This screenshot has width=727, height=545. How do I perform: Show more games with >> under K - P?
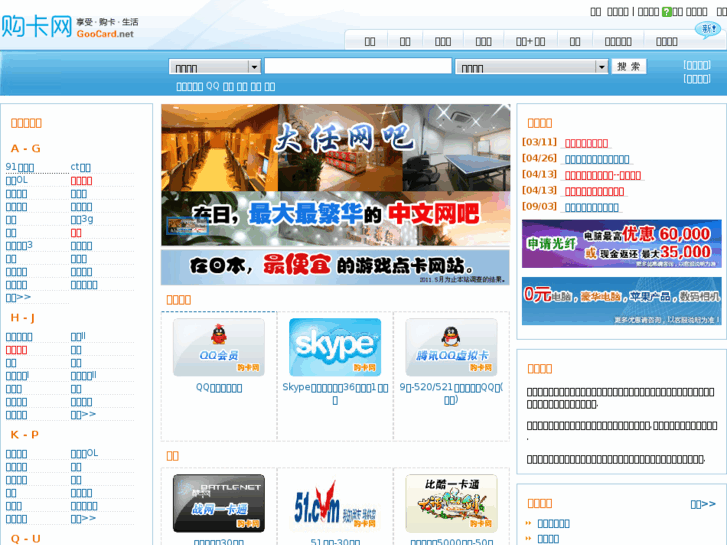pyautogui.click(x=83, y=518)
